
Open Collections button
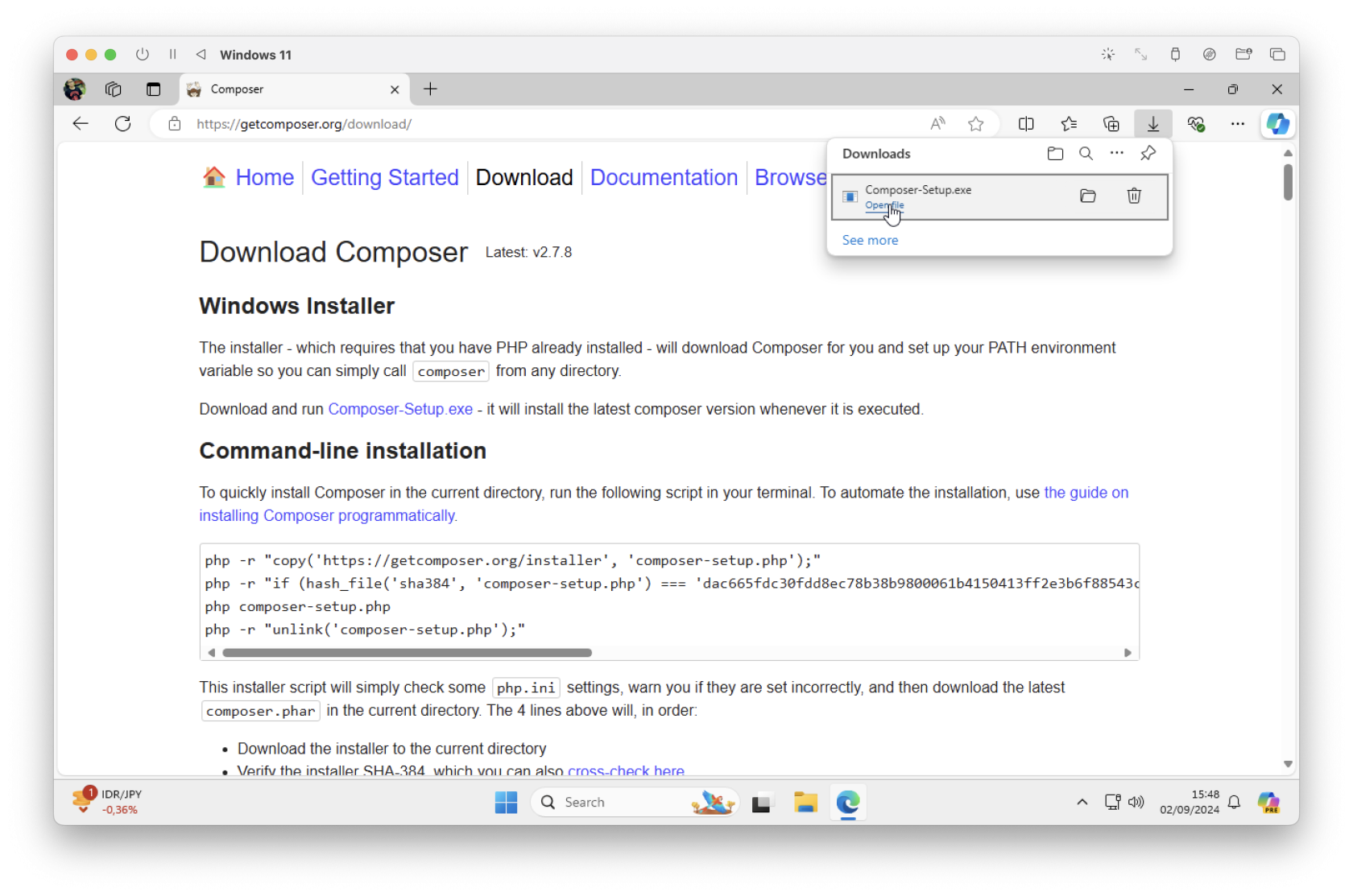1111,124
